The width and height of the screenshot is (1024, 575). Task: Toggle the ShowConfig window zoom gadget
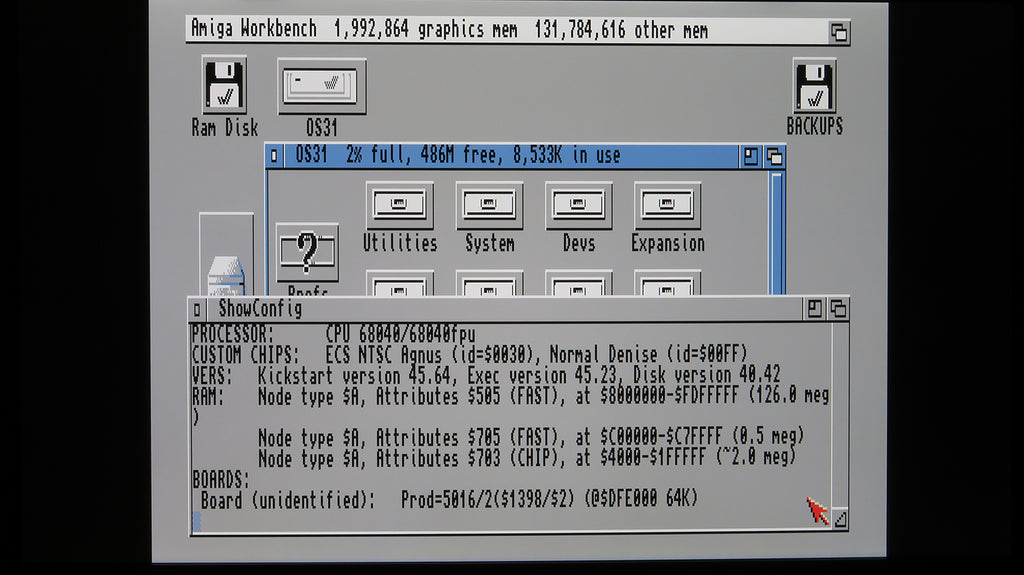[x=815, y=309]
